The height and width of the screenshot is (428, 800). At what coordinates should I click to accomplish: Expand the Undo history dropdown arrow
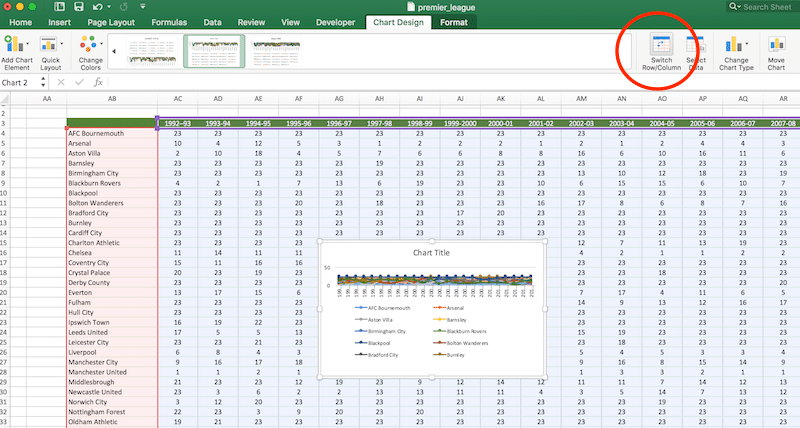pyautogui.click(x=109, y=7)
